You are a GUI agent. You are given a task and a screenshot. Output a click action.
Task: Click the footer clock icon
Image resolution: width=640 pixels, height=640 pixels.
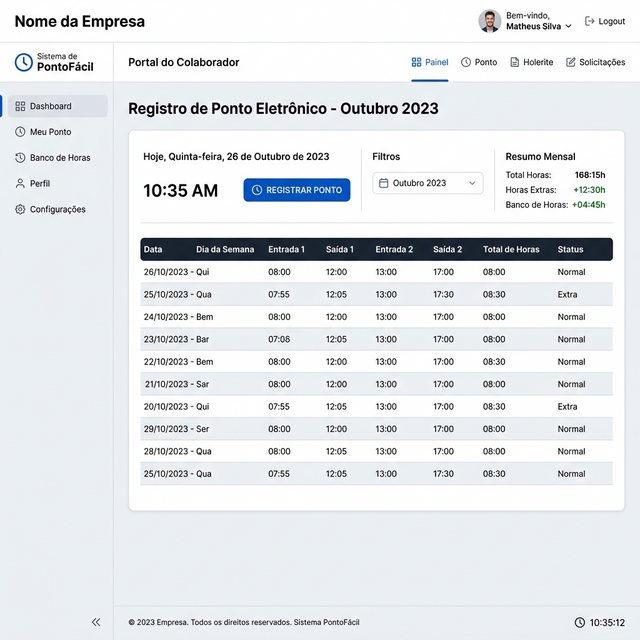[x=581, y=622]
